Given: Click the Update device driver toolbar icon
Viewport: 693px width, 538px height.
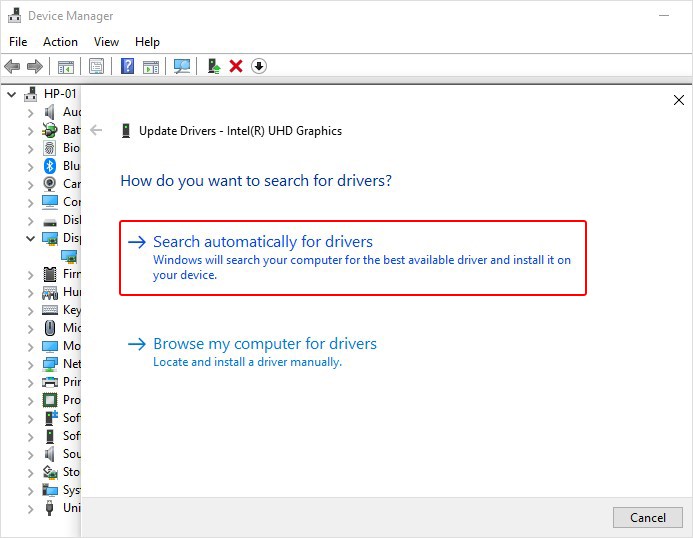Looking at the screenshot, I should coord(213,66).
